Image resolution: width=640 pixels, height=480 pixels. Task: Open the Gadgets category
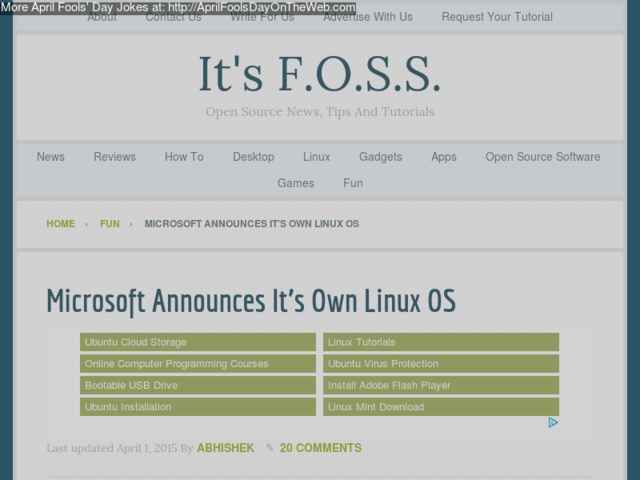381,157
